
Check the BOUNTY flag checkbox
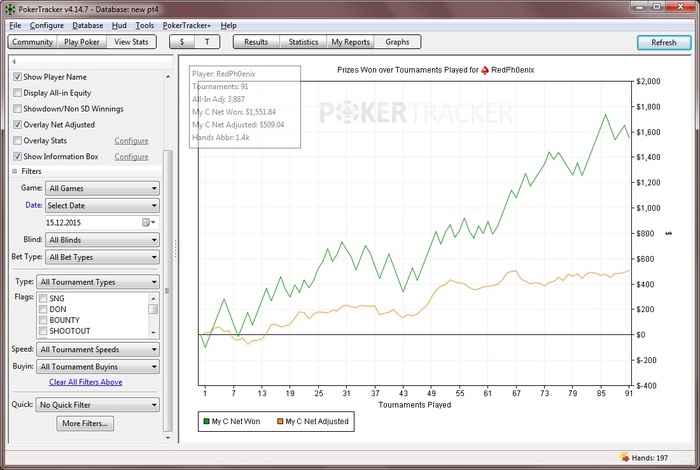[x=42, y=320]
